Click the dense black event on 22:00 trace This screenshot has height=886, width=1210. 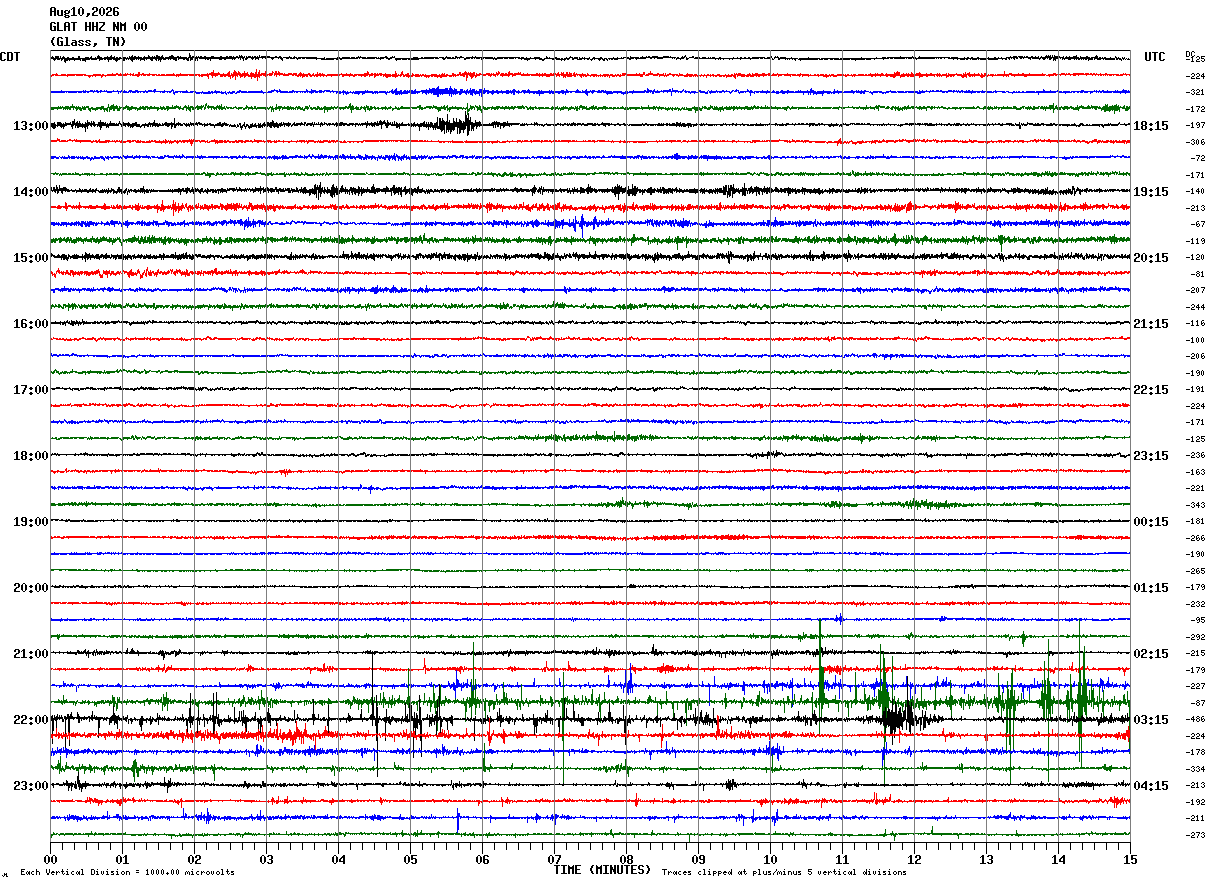(x=897, y=717)
